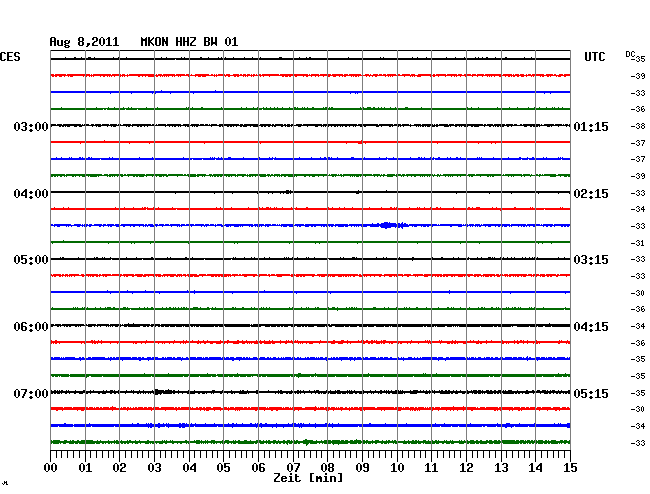Select the 06:00 local time label
650x494 pixels.
[x=31, y=327]
